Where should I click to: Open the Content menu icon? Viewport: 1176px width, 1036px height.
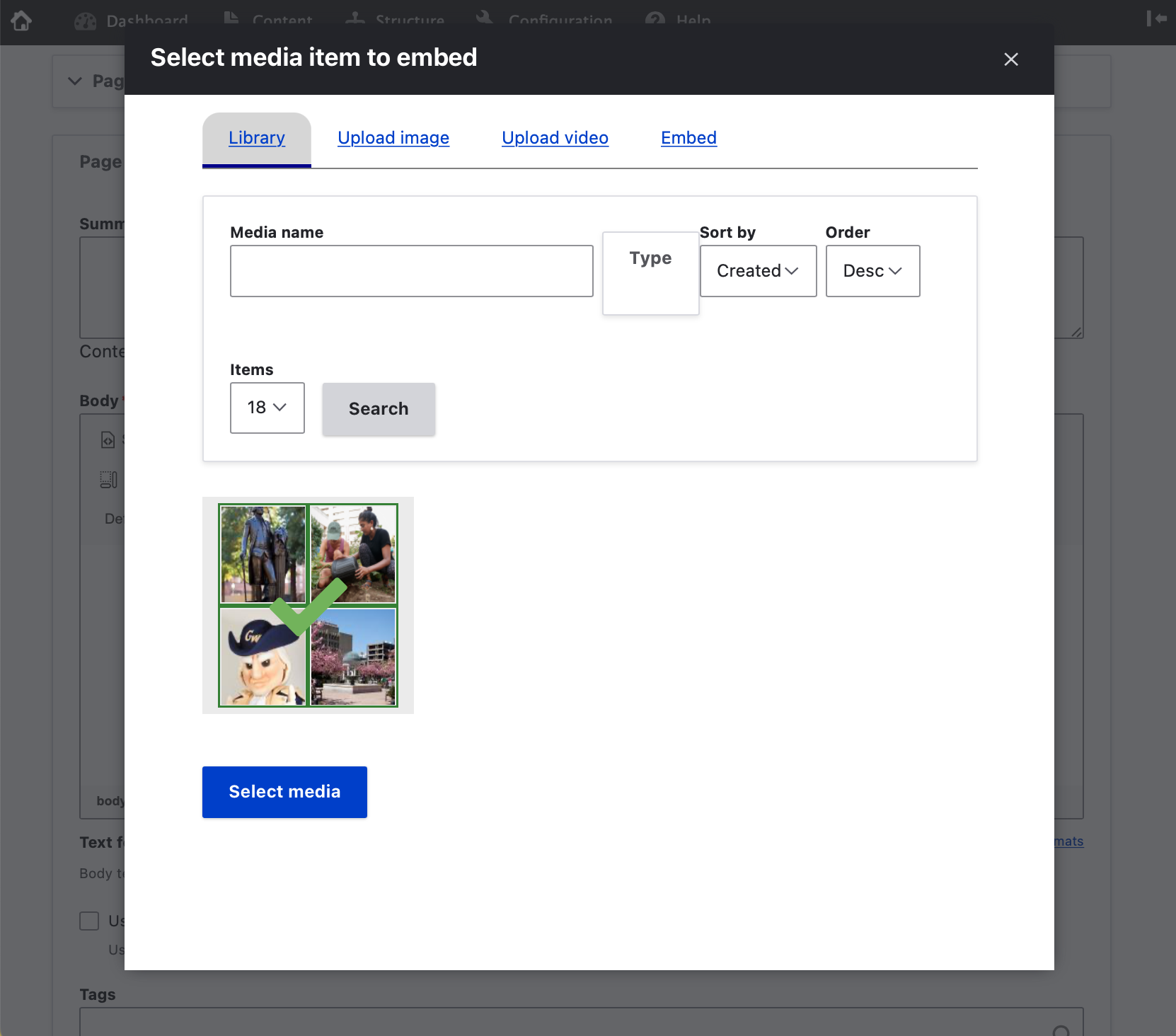(231, 18)
